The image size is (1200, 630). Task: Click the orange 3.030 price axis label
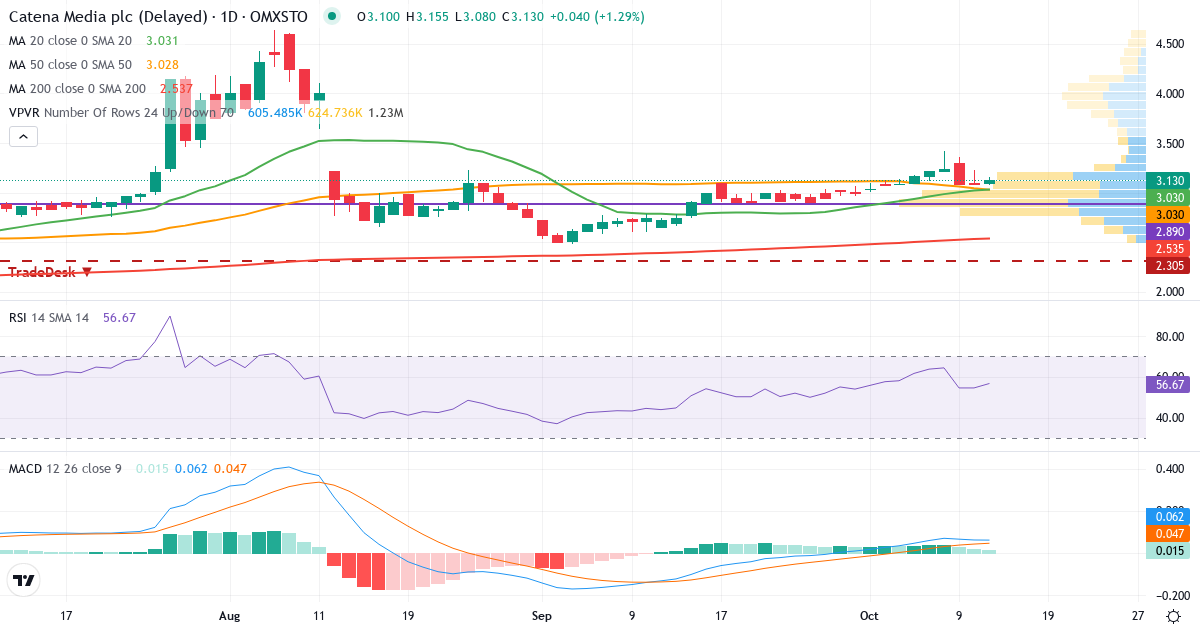pyautogui.click(x=1169, y=215)
